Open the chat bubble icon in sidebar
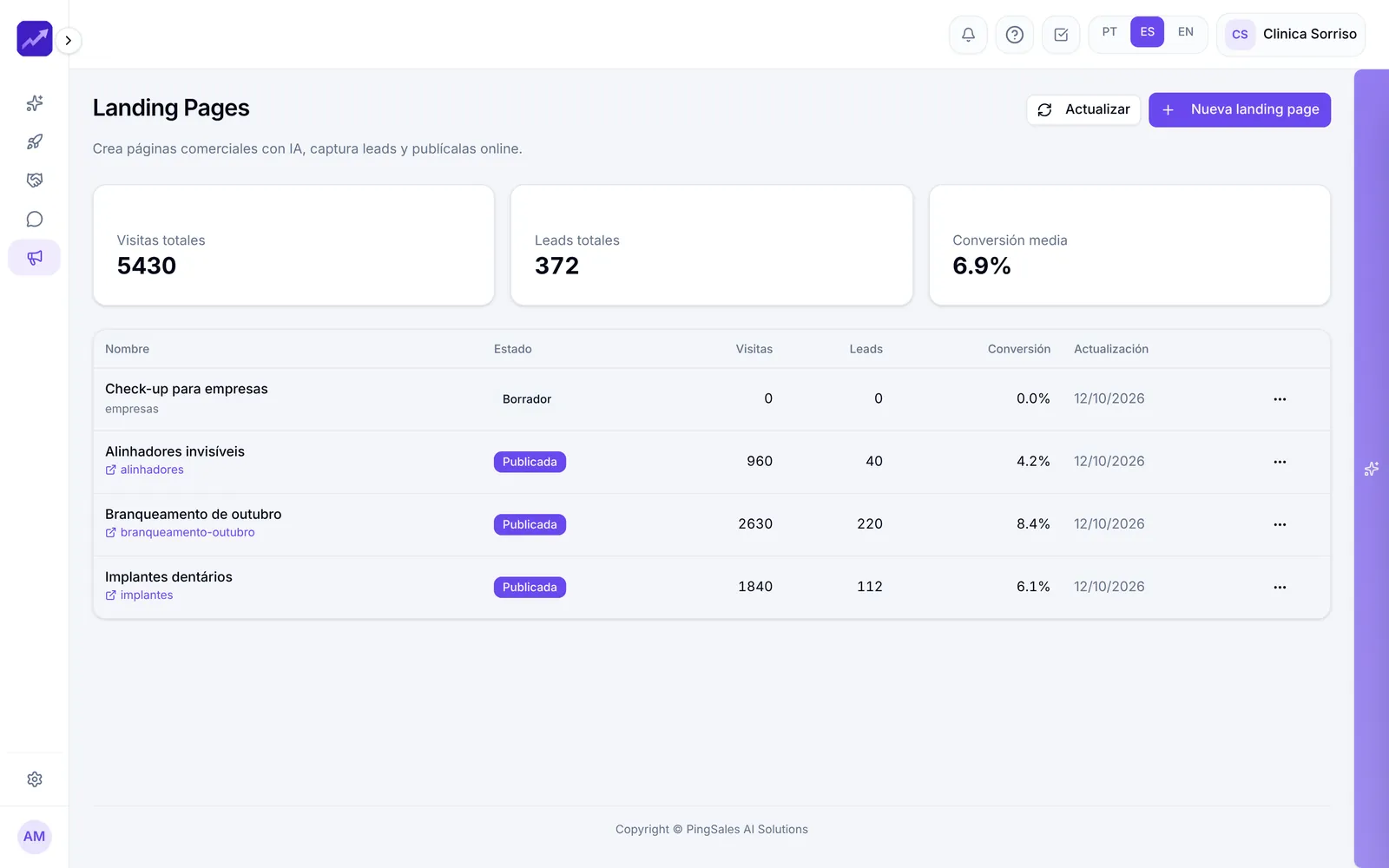This screenshot has height=868, width=1389. [x=35, y=219]
